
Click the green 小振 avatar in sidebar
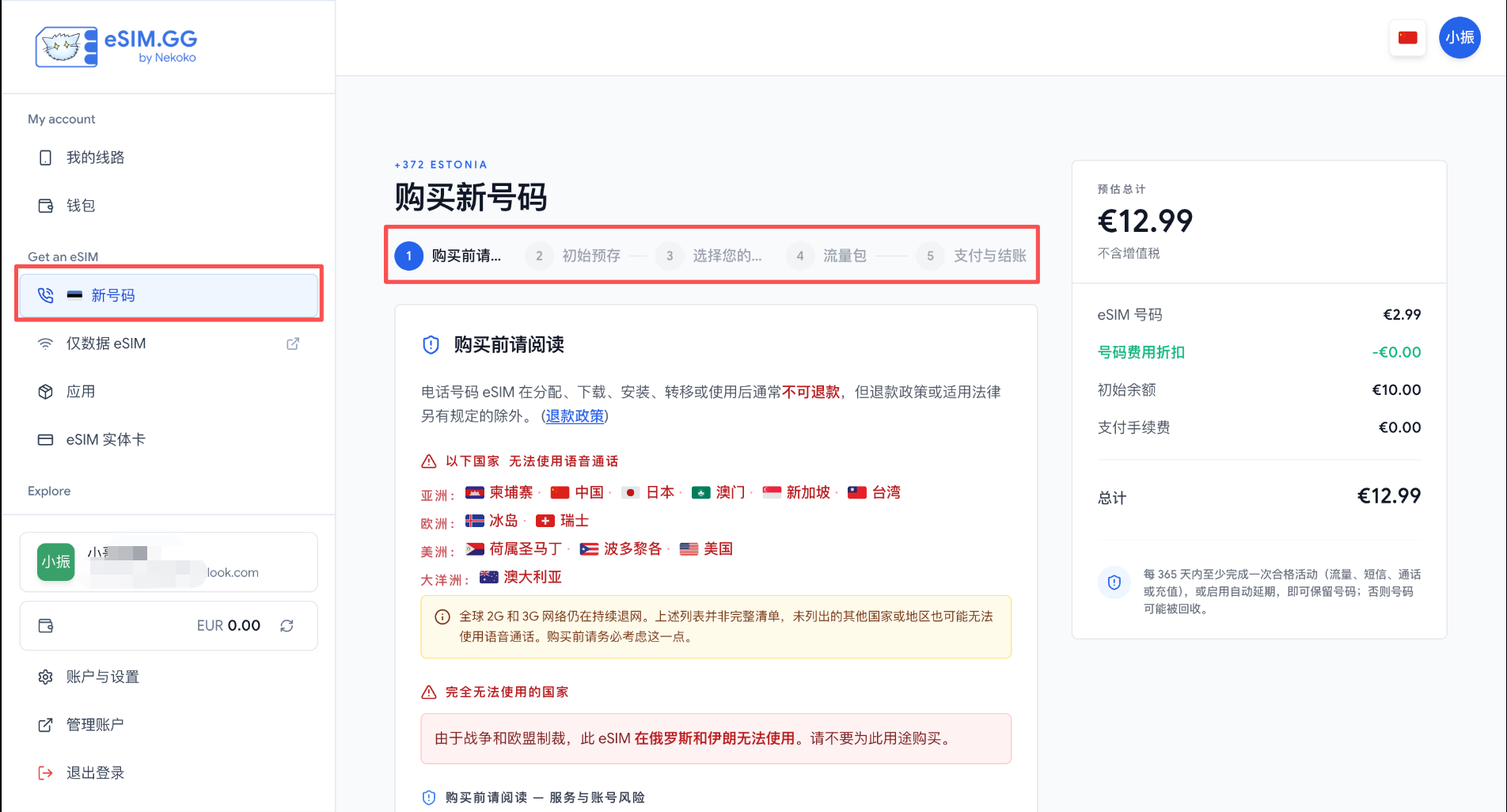click(56, 562)
